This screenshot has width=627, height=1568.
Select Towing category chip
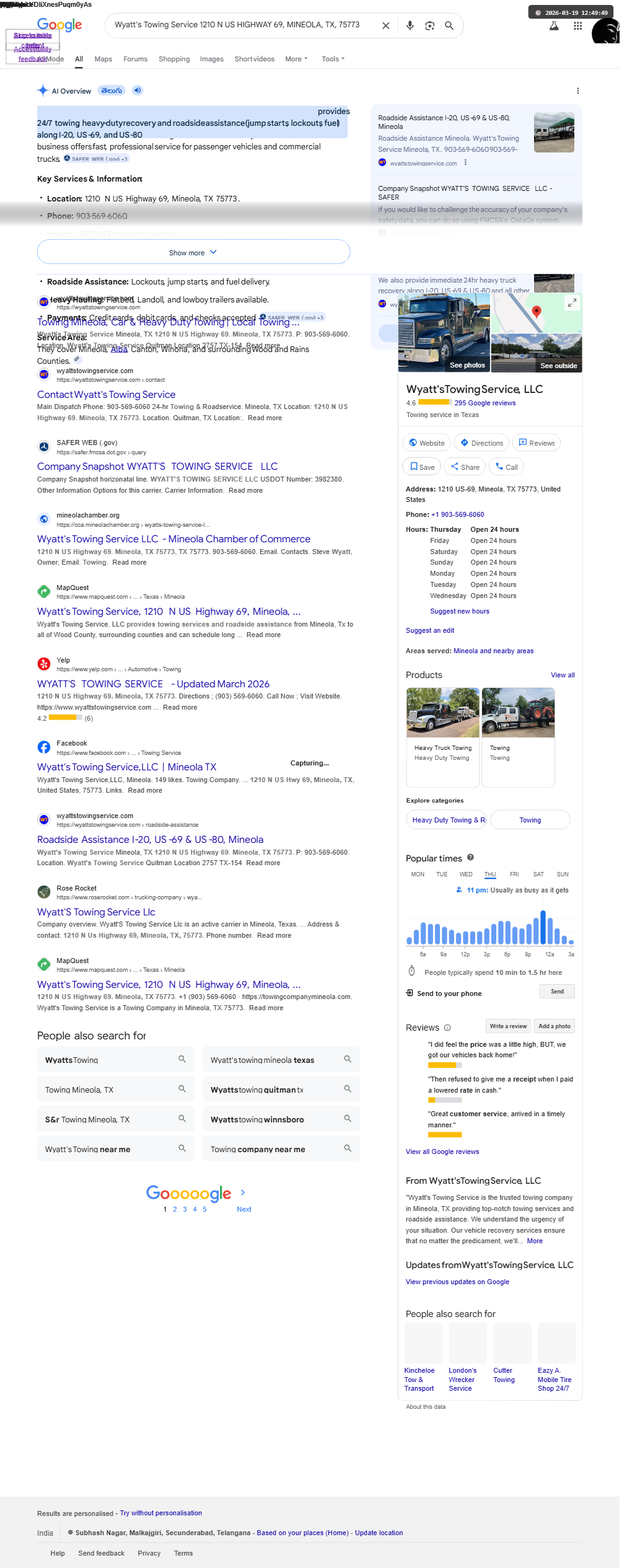pyautogui.click(x=530, y=819)
